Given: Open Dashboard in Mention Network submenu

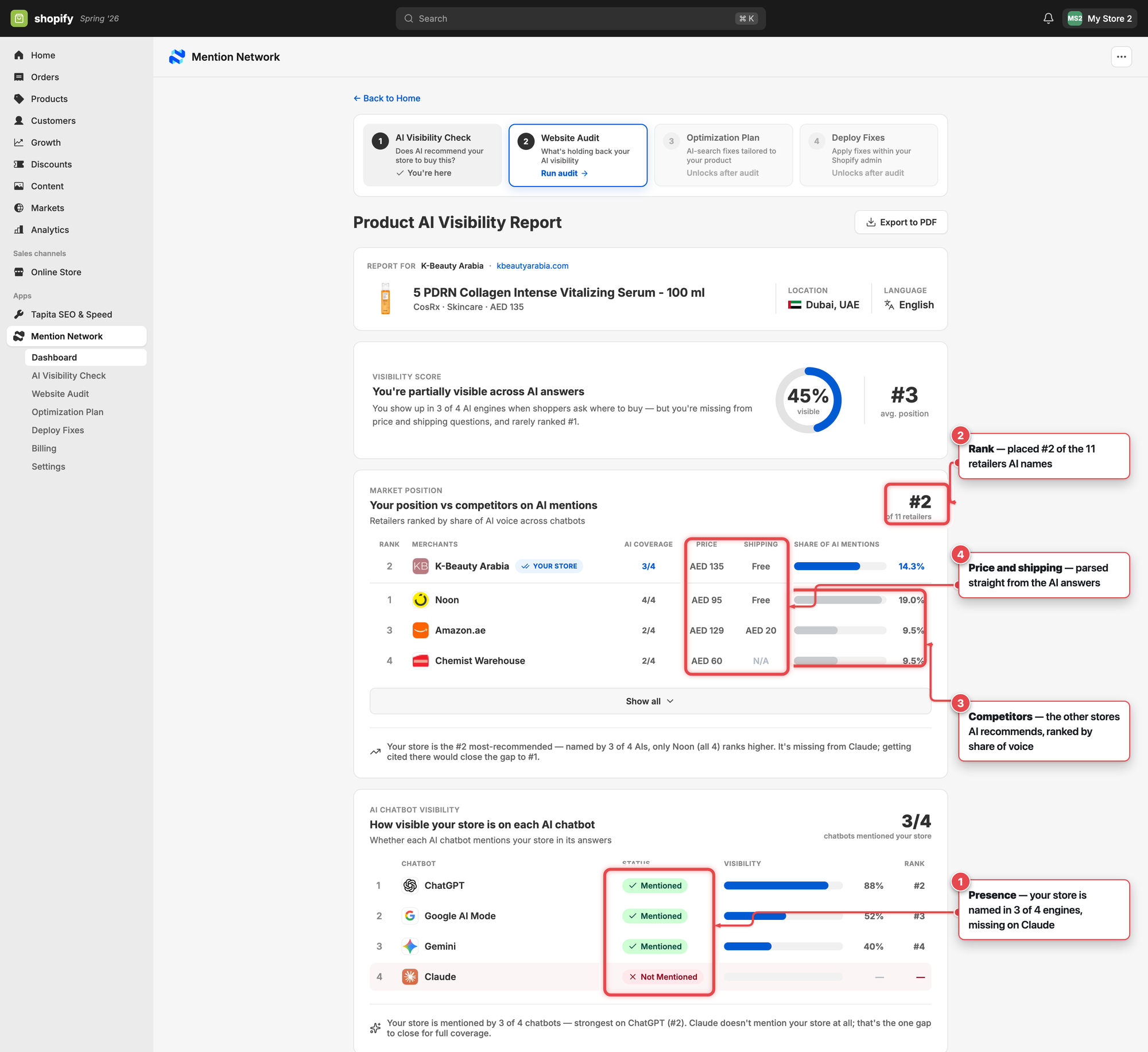Looking at the screenshot, I should pyautogui.click(x=86, y=357).
